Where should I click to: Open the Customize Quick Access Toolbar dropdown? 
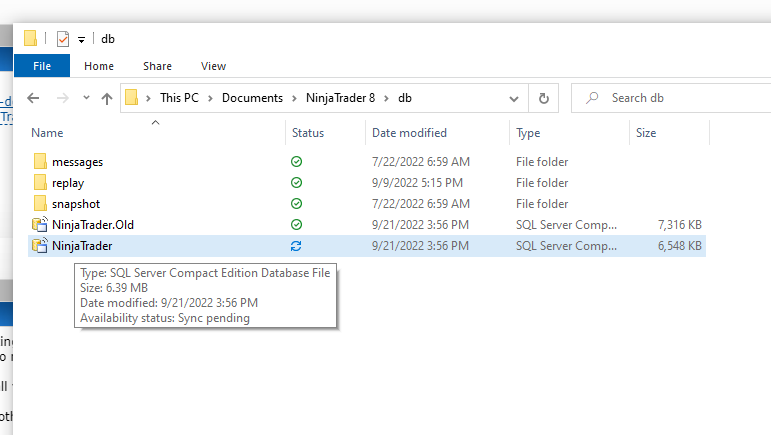(82, 40)
